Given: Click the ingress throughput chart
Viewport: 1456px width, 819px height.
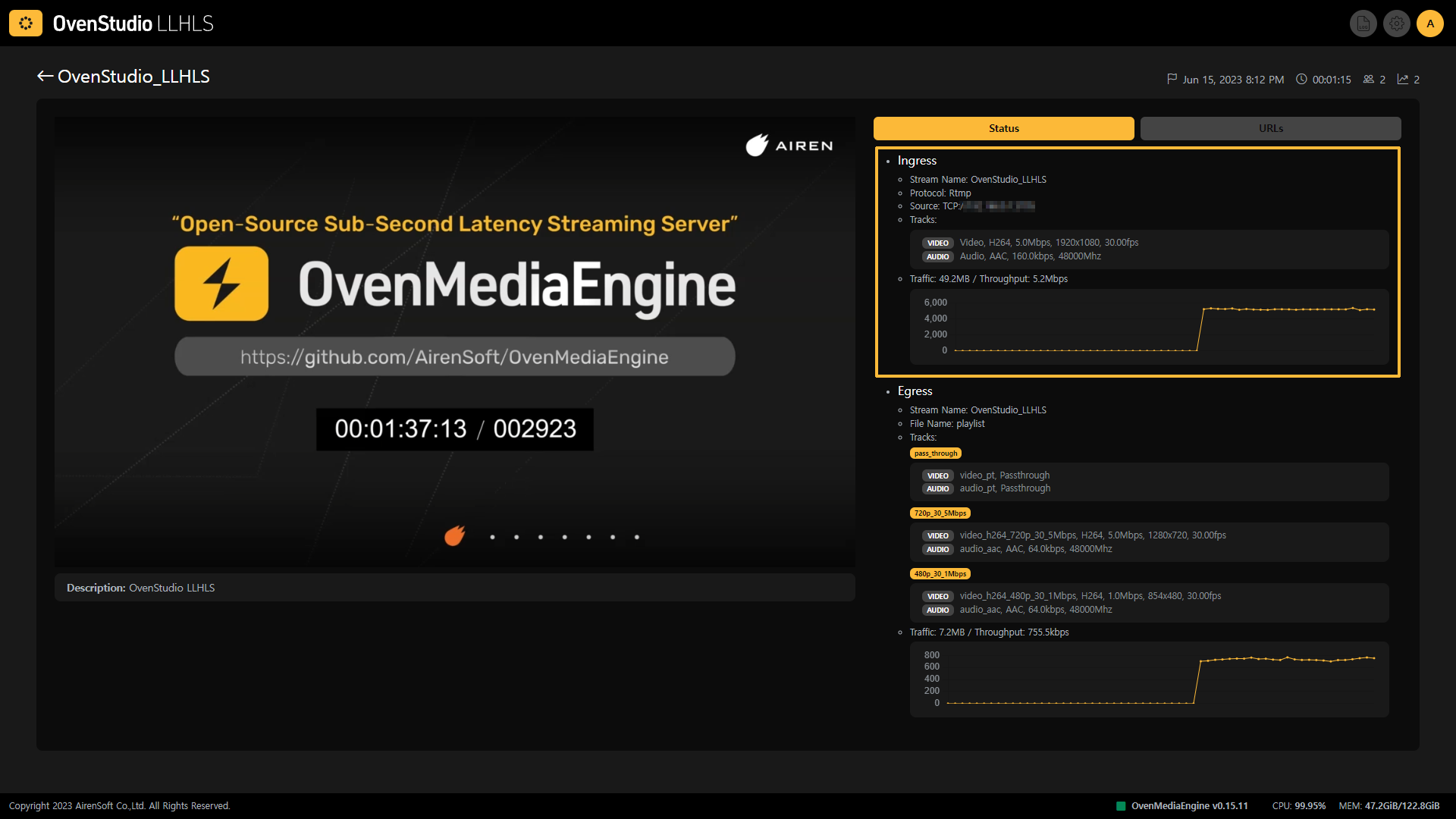Looking at the screenshot, I should [x=1149, y=326].
